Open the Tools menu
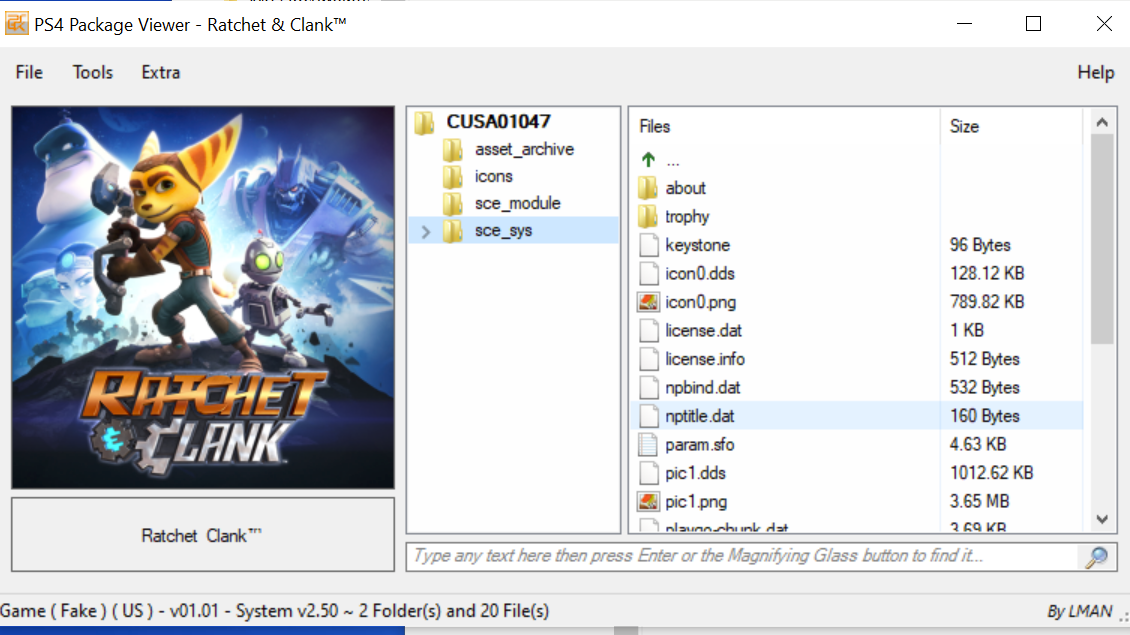 (92, 73)
